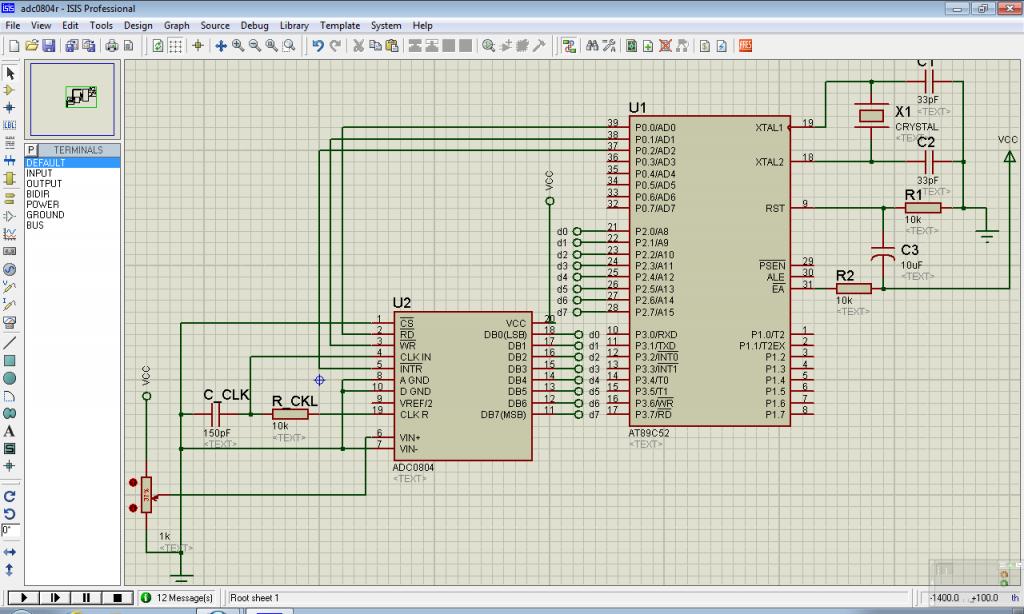Open the Design menu
The width and height of the screenshot is (1024, 614).
click(x=138, y=25)
